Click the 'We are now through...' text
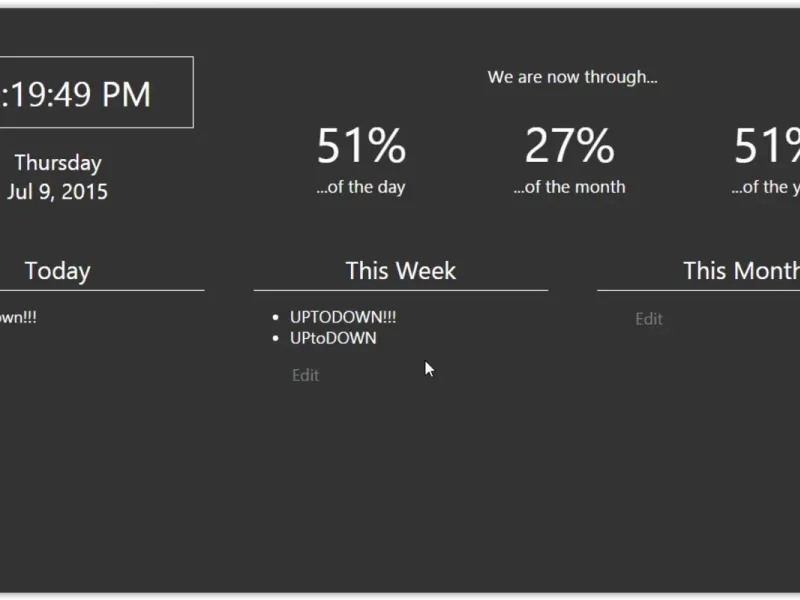The width and height of the screenshot is (800, 600). [x=572, y=77]
